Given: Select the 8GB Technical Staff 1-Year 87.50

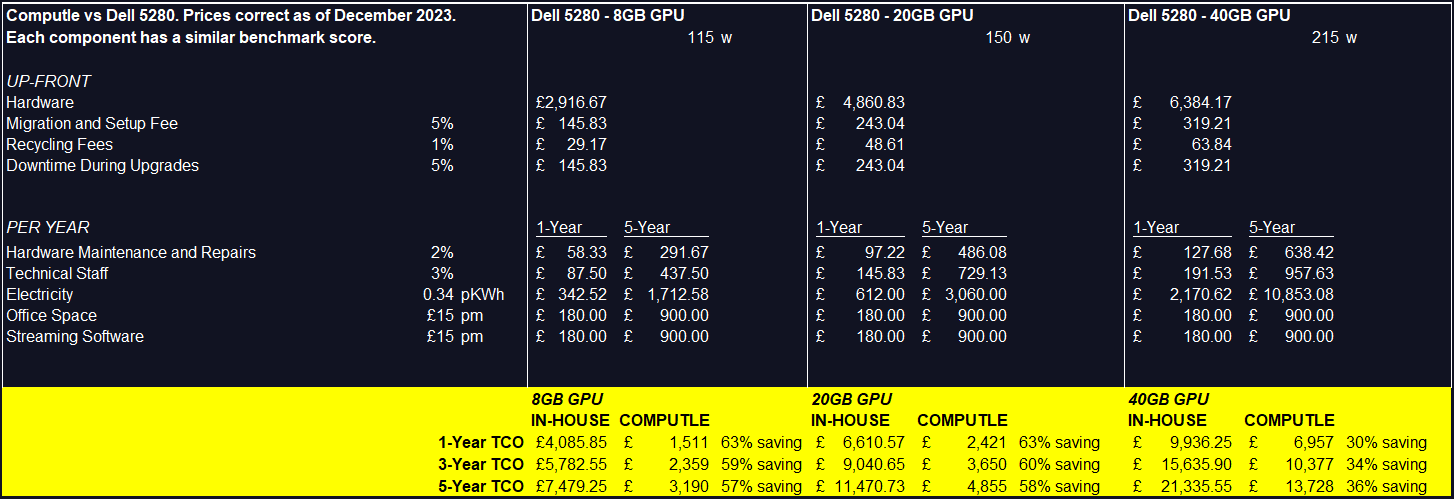Looking at the screenshot, I should pos(586,273).
